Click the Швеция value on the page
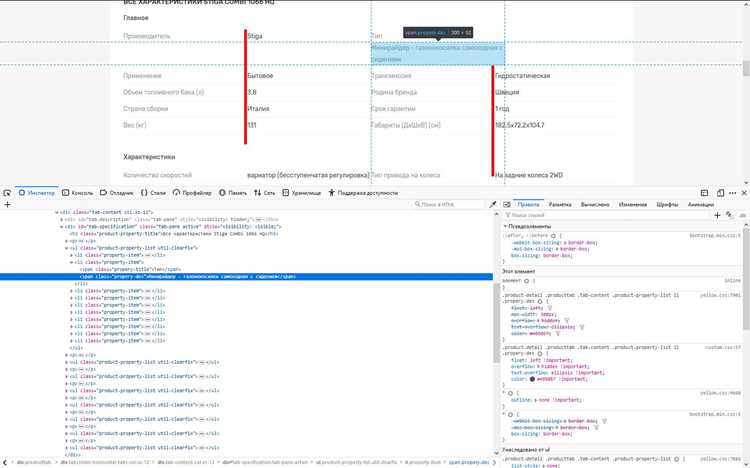Viewport: 750px width, 468px height. point(507,92)
